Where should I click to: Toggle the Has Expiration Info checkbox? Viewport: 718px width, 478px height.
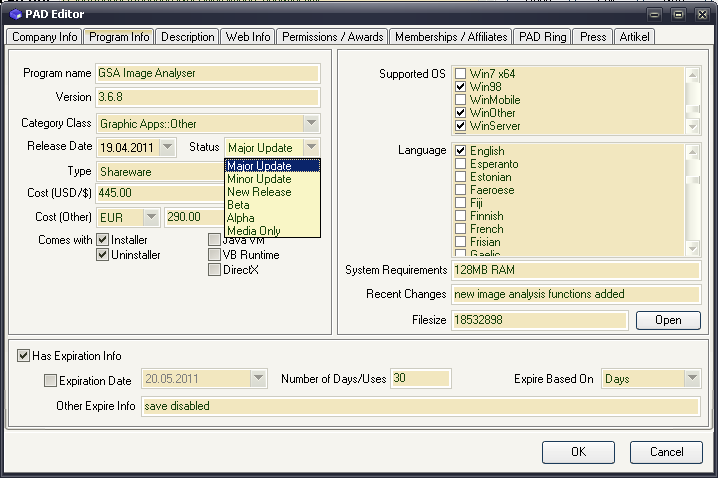click(x=24, y=355)
